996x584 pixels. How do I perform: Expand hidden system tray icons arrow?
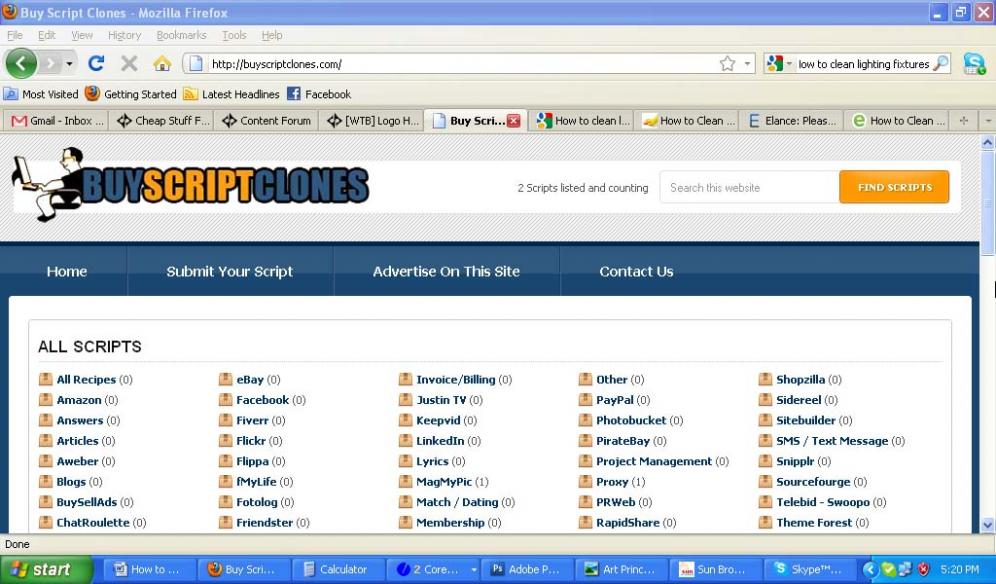click(x=870, y=569)
